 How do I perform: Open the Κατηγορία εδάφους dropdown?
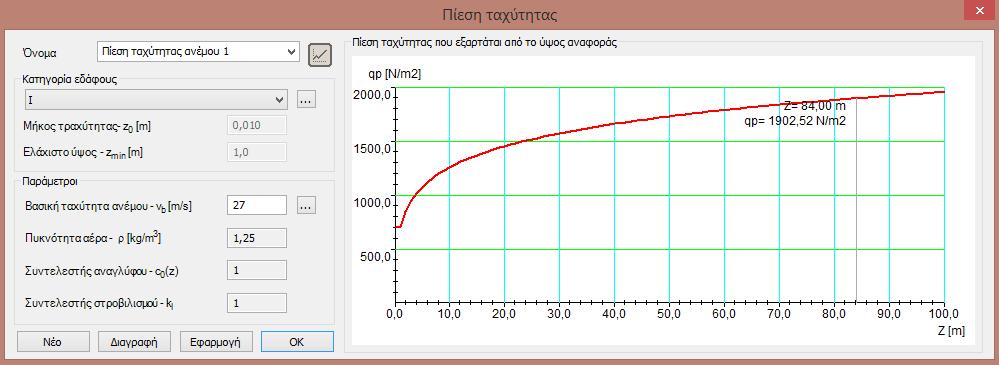coord(155,100)
